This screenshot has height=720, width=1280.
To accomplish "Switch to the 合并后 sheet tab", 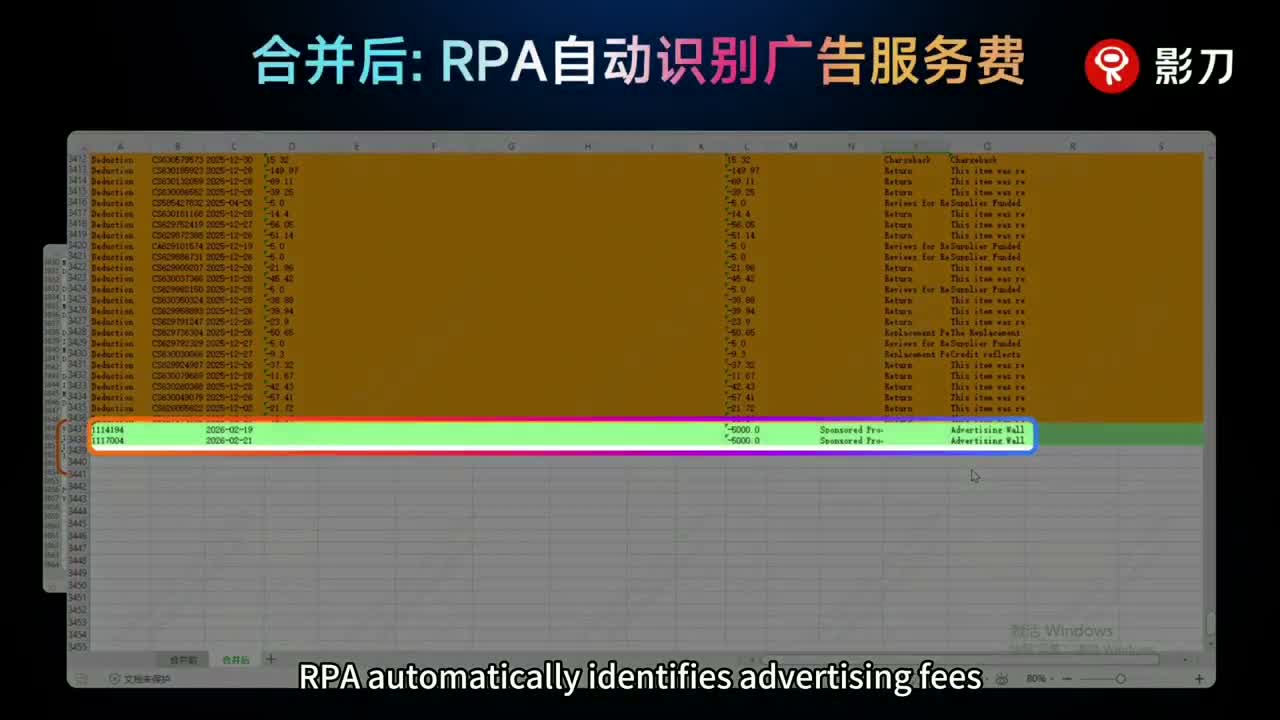I will point(235,660).
